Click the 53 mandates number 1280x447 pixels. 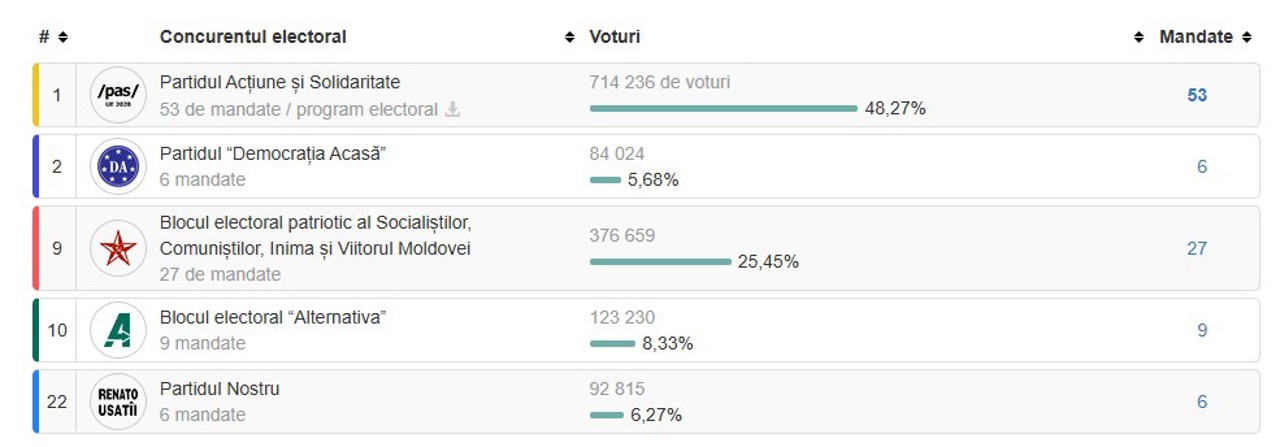coord(1197,95)
